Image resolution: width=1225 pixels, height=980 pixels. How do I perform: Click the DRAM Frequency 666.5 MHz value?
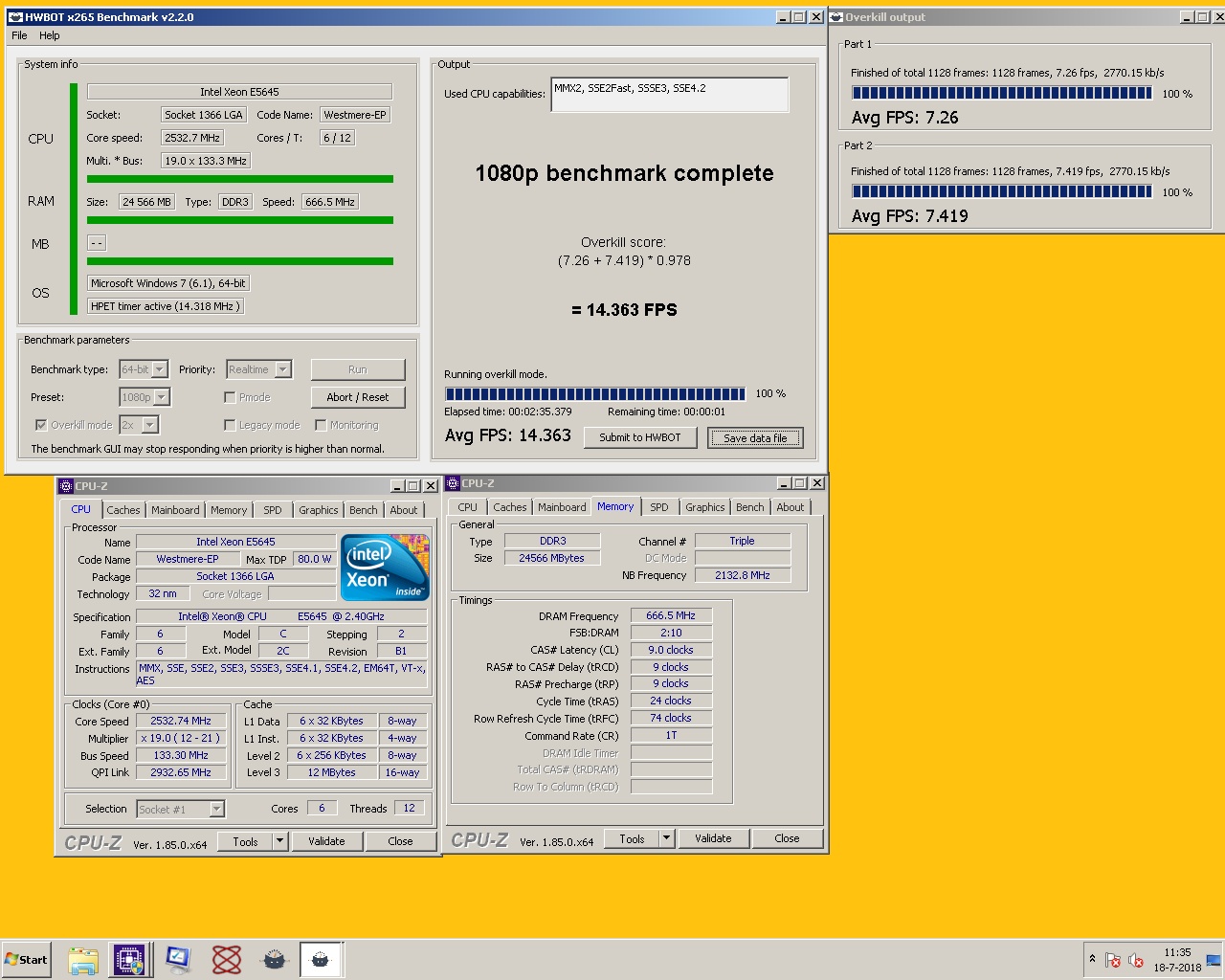coord(671,615)
